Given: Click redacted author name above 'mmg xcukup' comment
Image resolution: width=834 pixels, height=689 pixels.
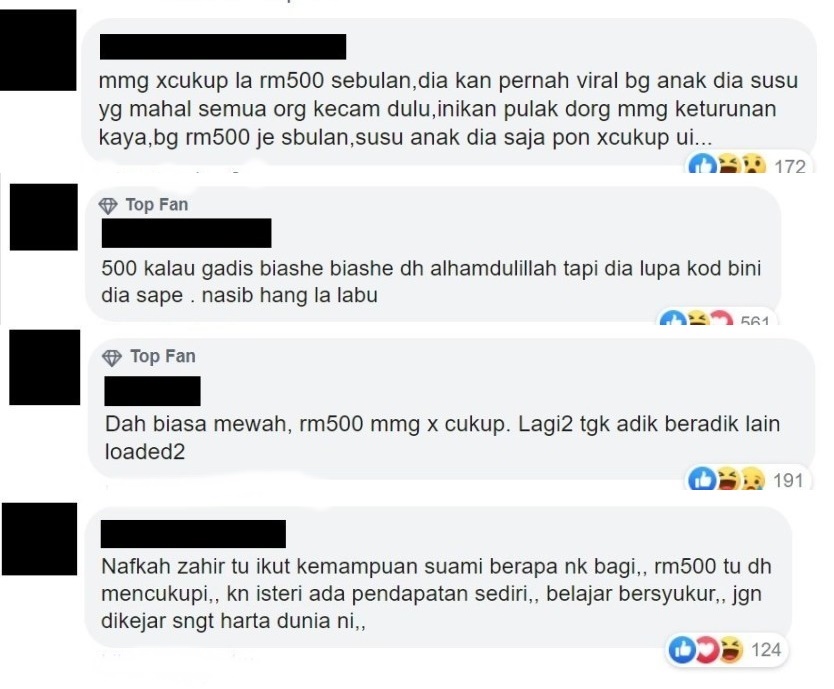Looking at the screenshot, I should [223, 46].
